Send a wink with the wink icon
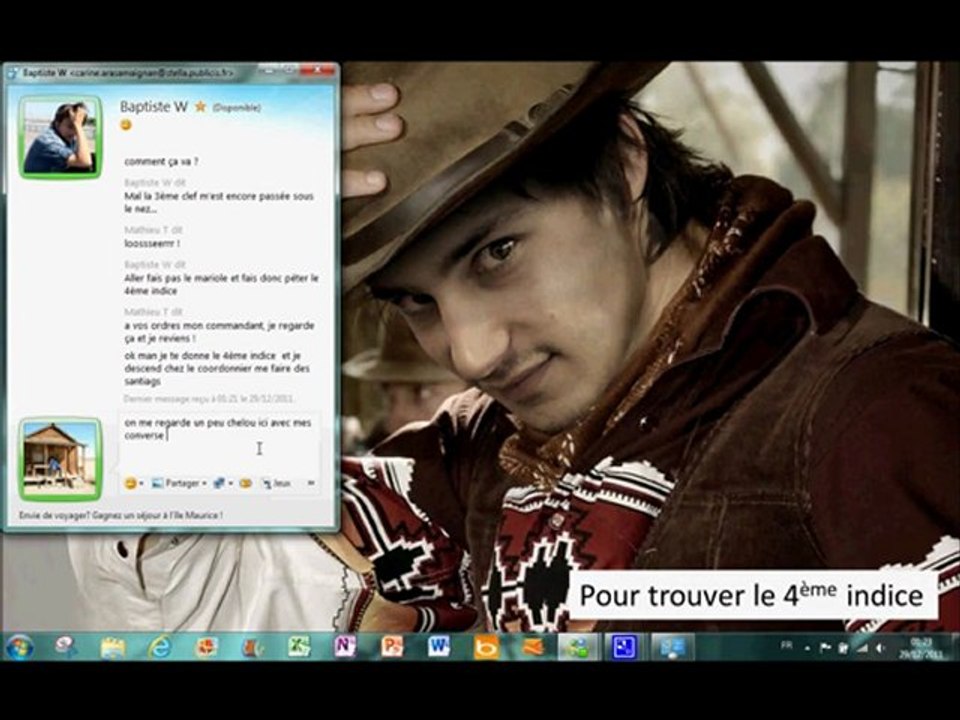 [246, 483]
